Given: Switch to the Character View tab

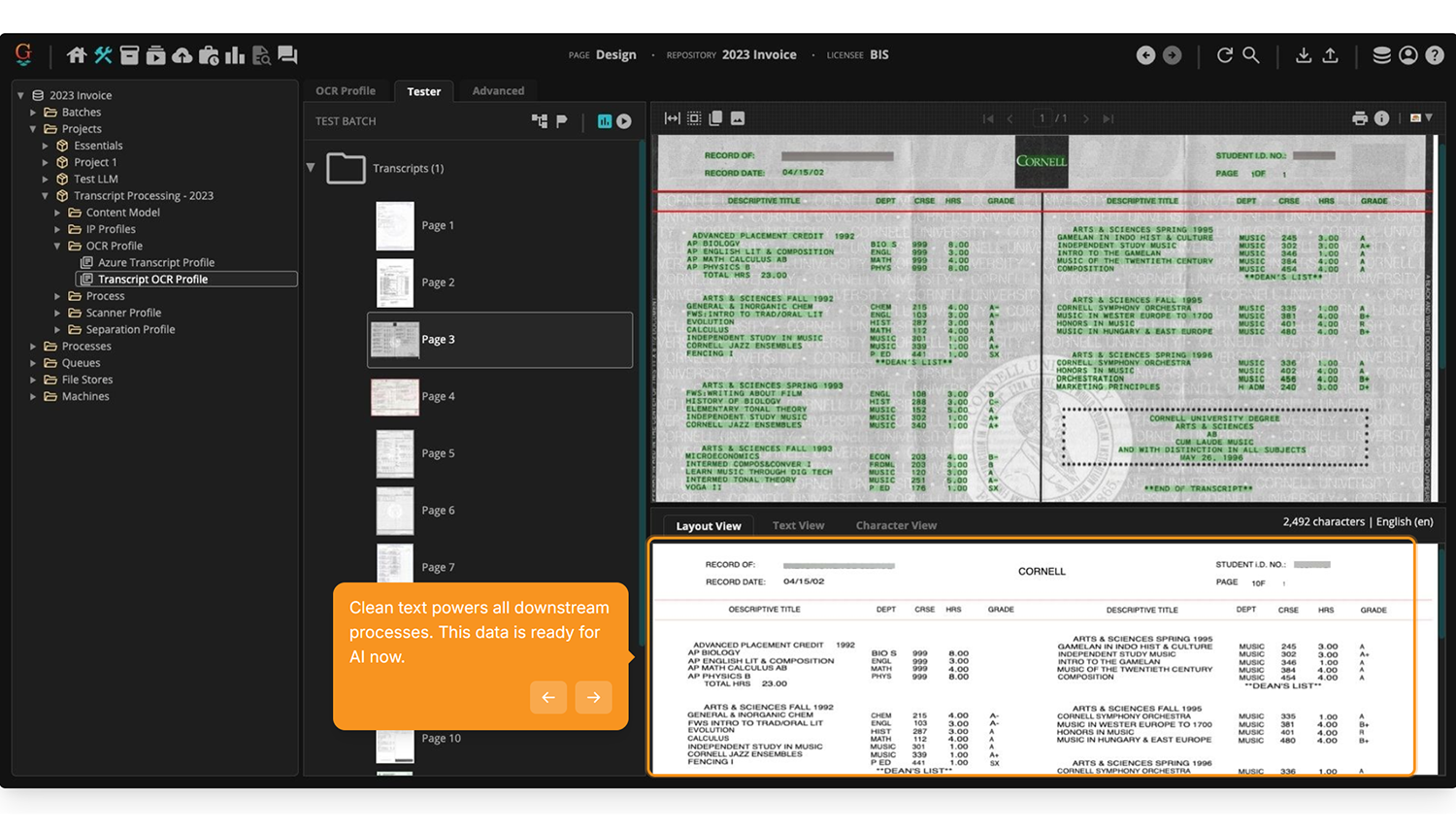Looking at the screenshot, I should pos(896,525).
